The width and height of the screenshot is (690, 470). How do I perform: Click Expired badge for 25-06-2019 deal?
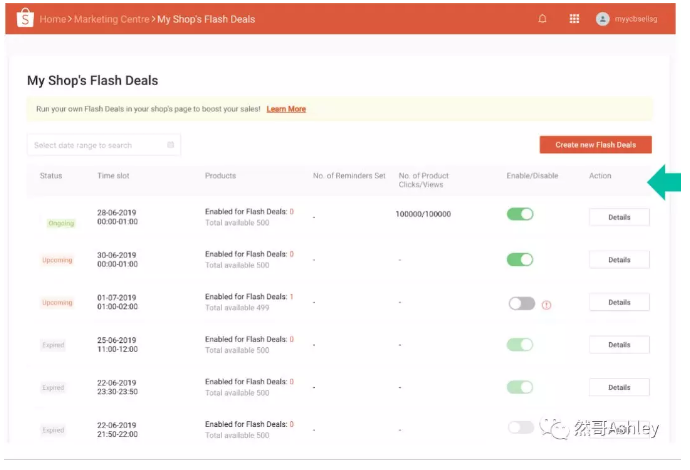53,345
